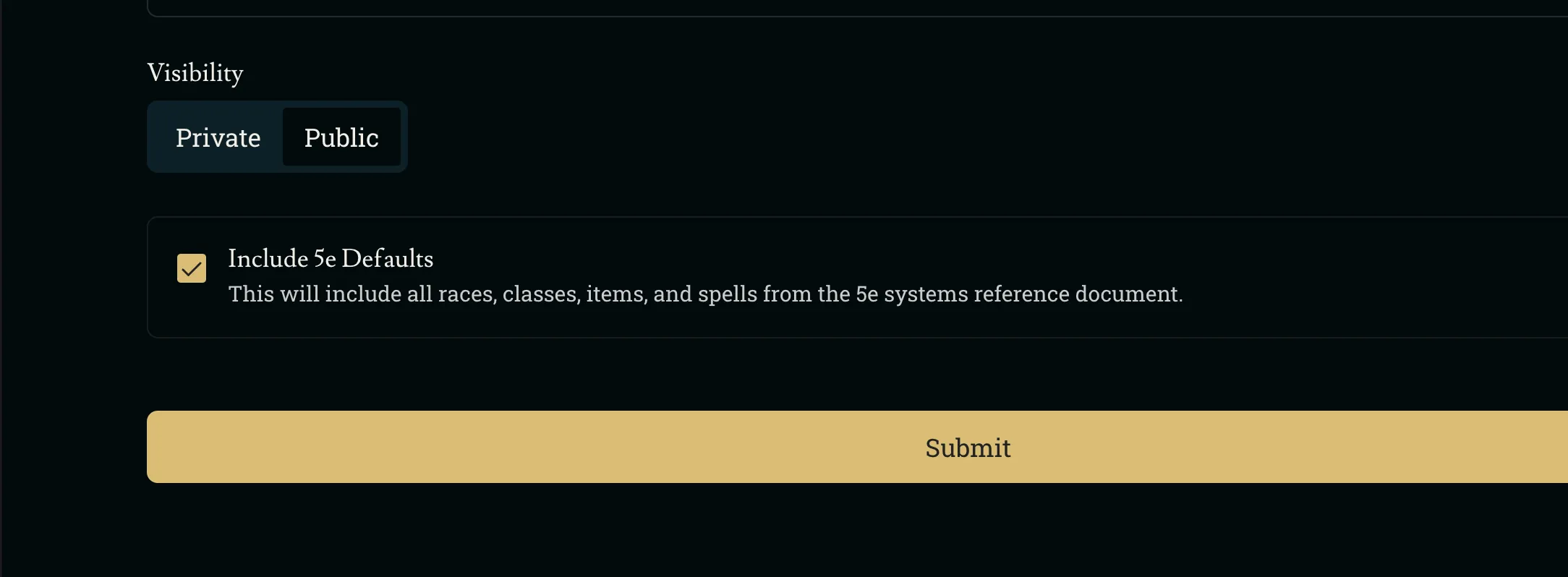Click the "Submit" text on the gold bar
The height and width of the screenshot is (577, 1568).
coord(968,448)
